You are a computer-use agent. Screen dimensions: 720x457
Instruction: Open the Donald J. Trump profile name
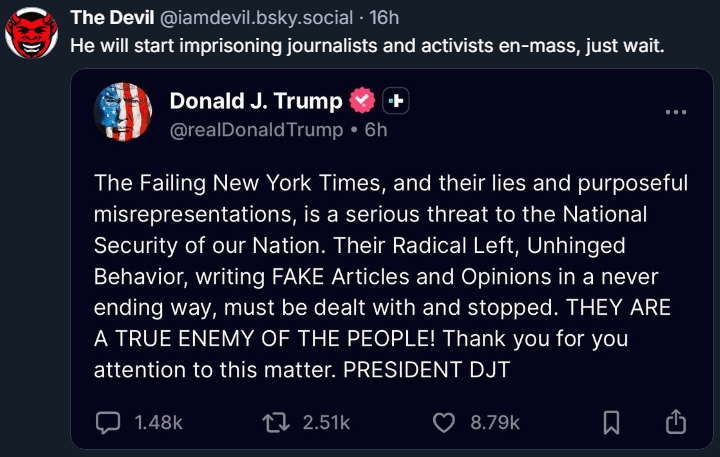tap(255, 101)
